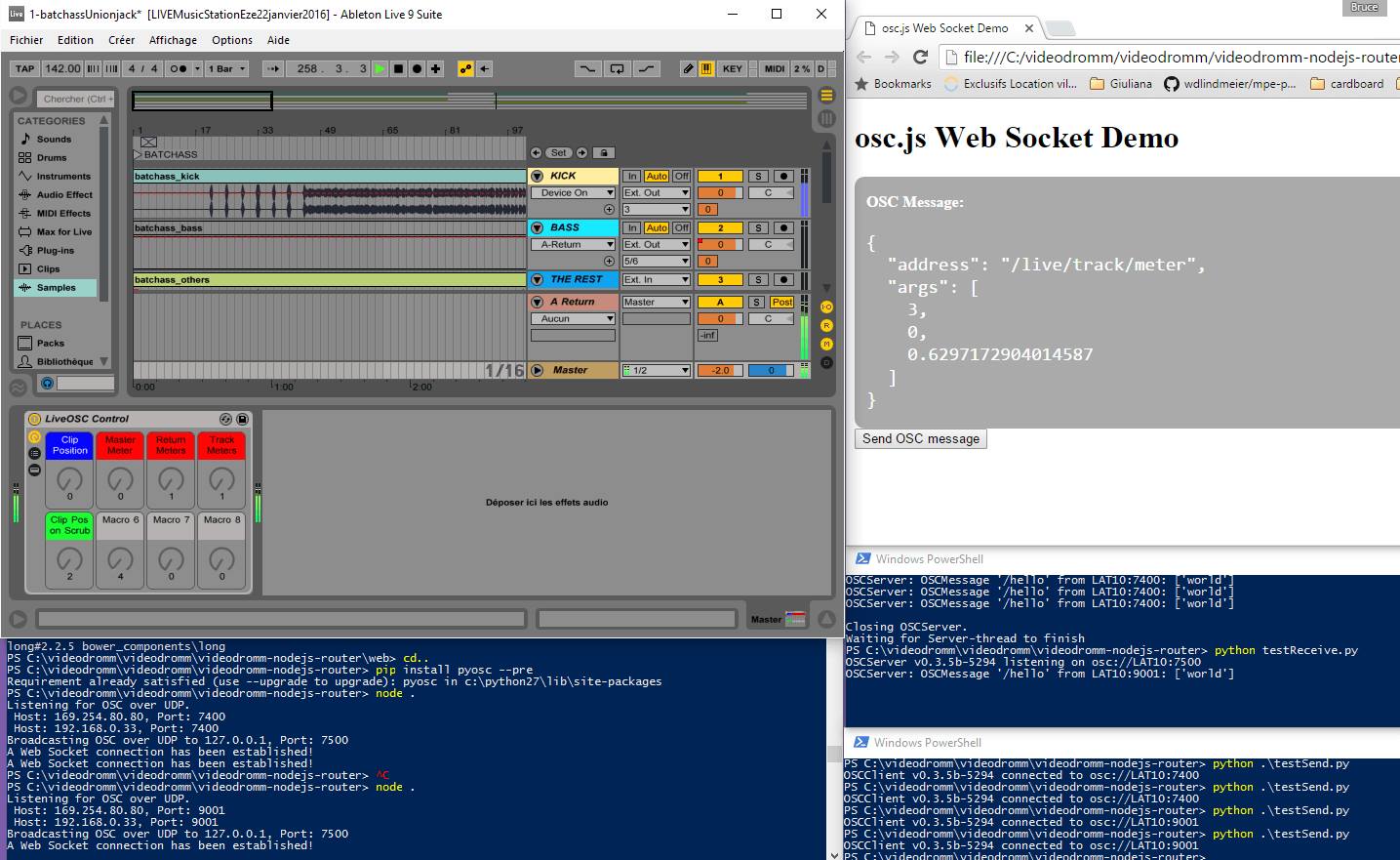Toggle the Follow arrow button
This screenshot has height=860, width=1400.
tap(272, 68)
